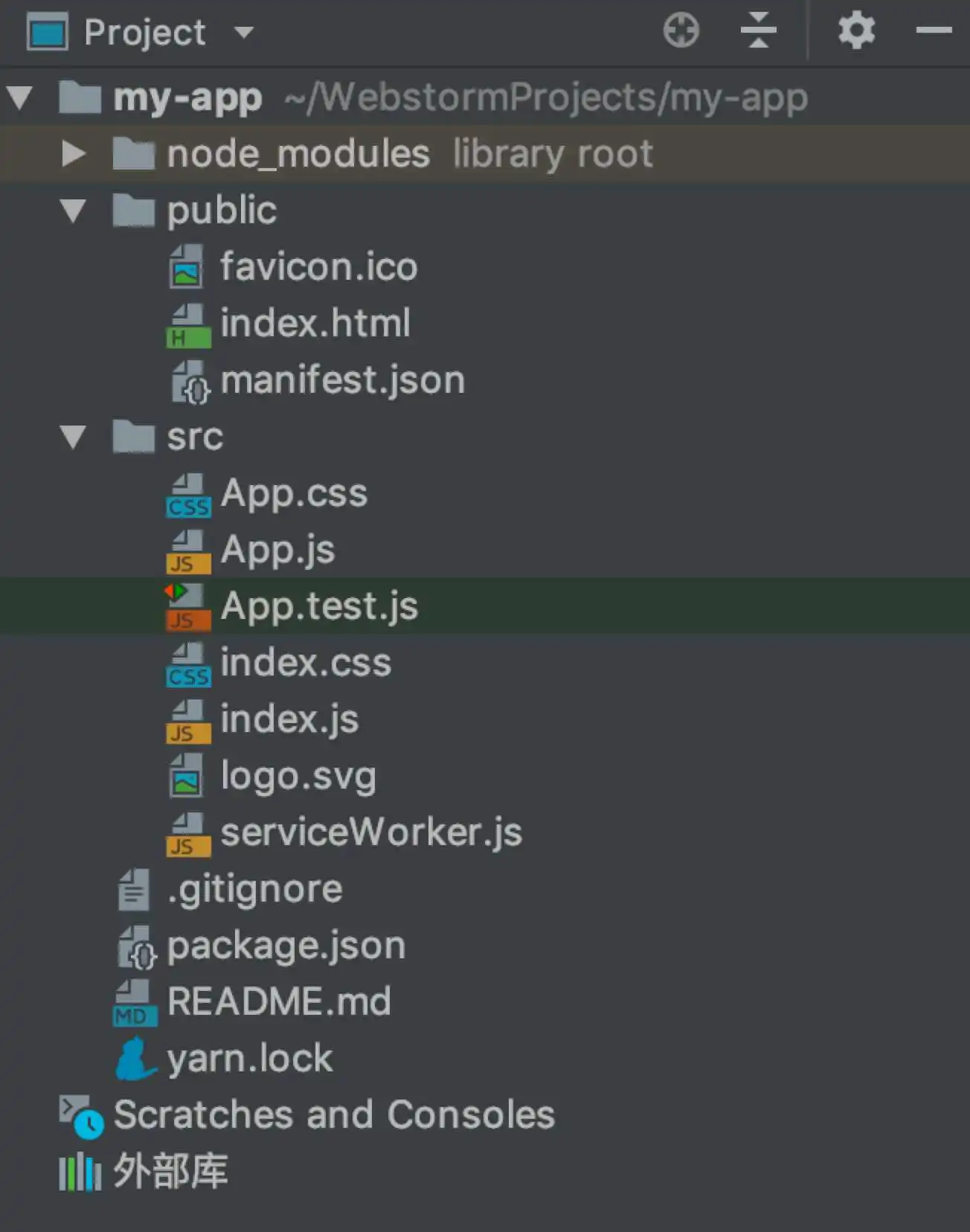Select the serviceWorker.js file
970x1232 pixels.
point(370,832)
